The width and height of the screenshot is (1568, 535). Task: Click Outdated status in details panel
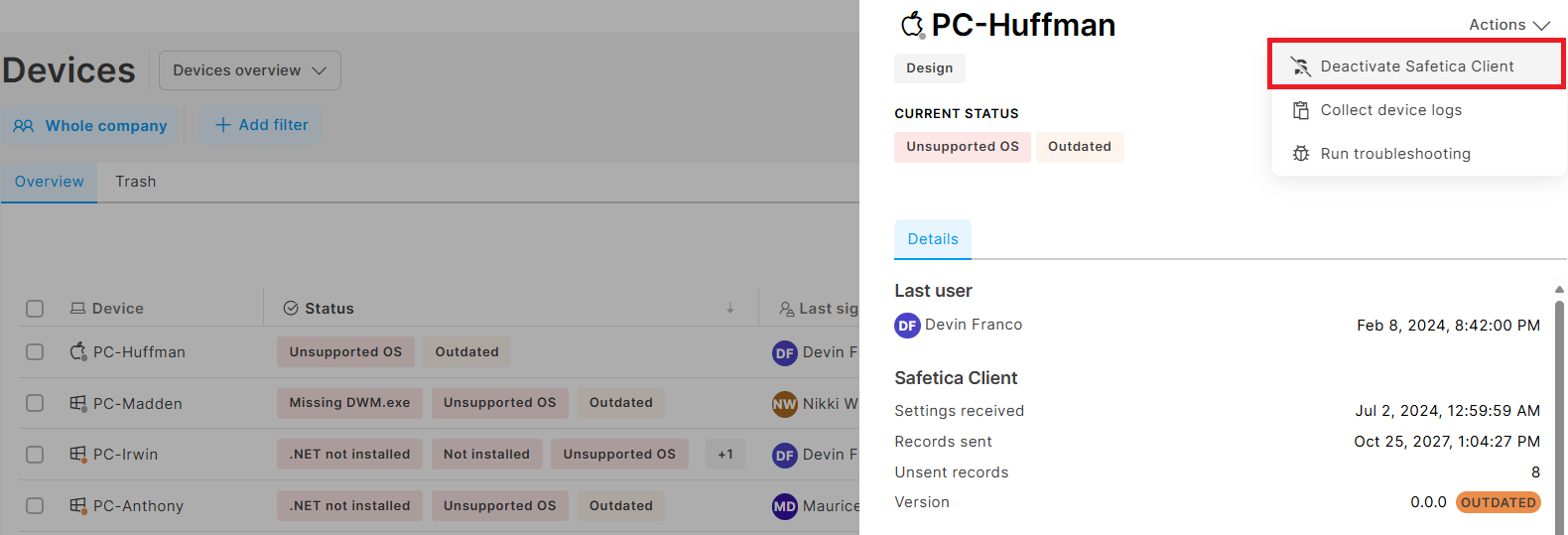[1080, 147]
